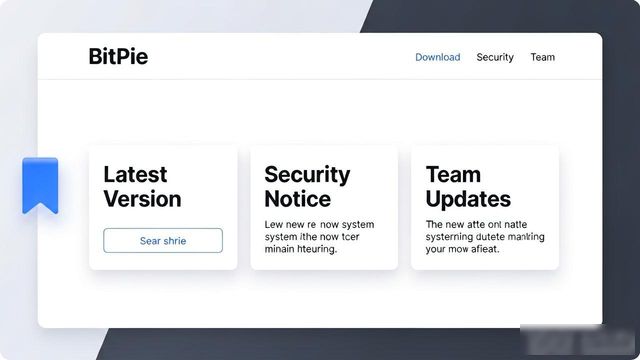Click the word 'Version' in first card
Screen dimensions: 640x360
click(x=142, y=199)
